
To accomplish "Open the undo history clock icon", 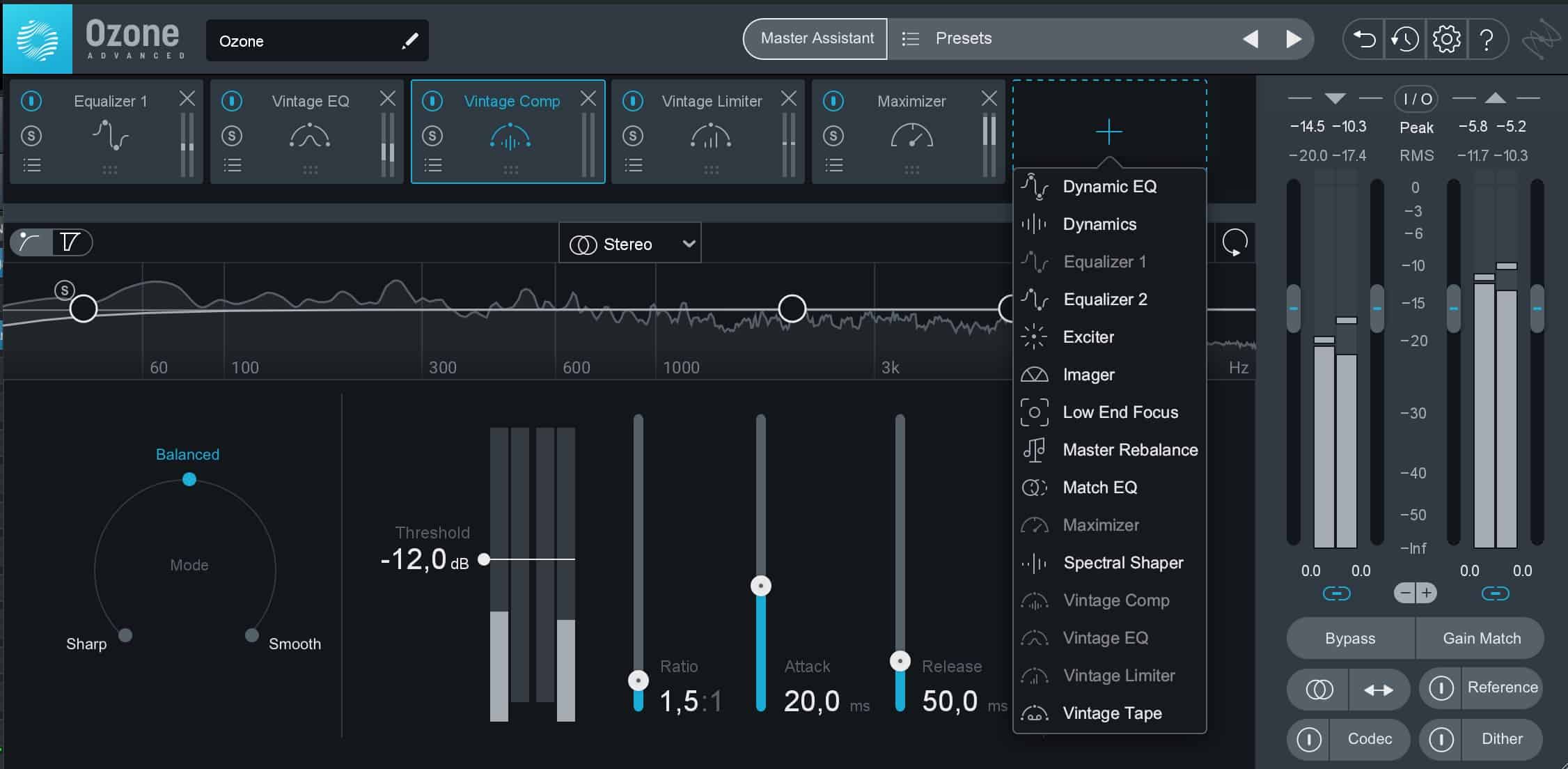I will (x=1405, y=39).
